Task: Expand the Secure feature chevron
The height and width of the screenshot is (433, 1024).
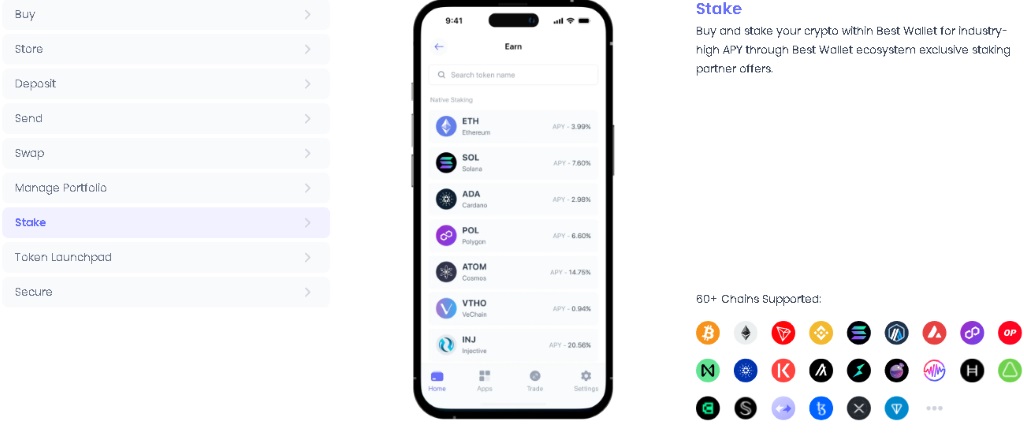Action: 307,292
